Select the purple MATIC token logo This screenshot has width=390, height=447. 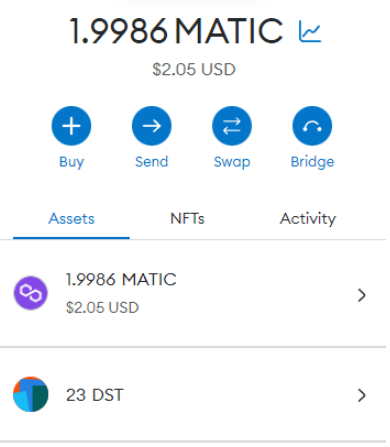31,293
